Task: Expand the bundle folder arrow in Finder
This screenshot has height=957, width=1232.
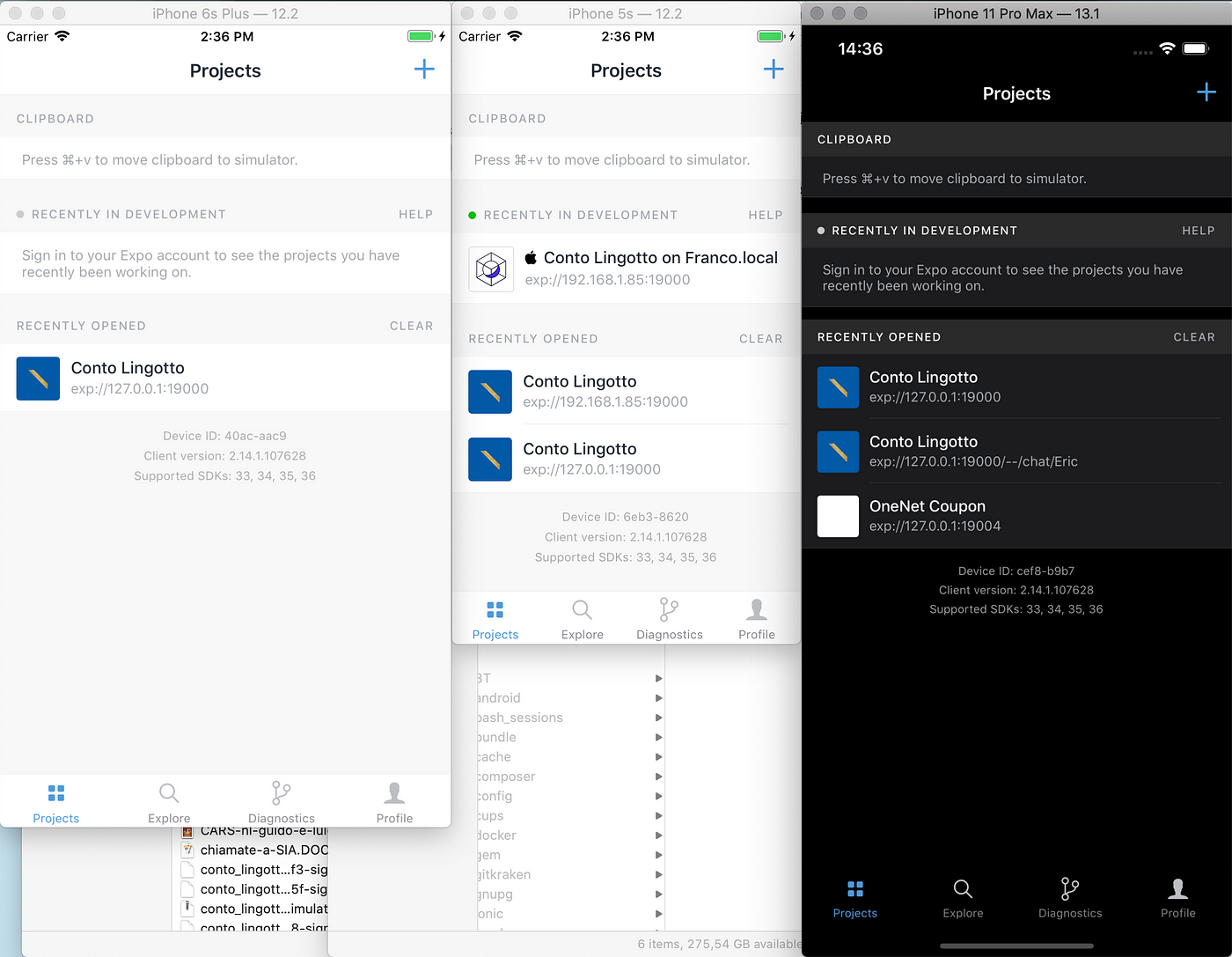Action: click(659, 738)
